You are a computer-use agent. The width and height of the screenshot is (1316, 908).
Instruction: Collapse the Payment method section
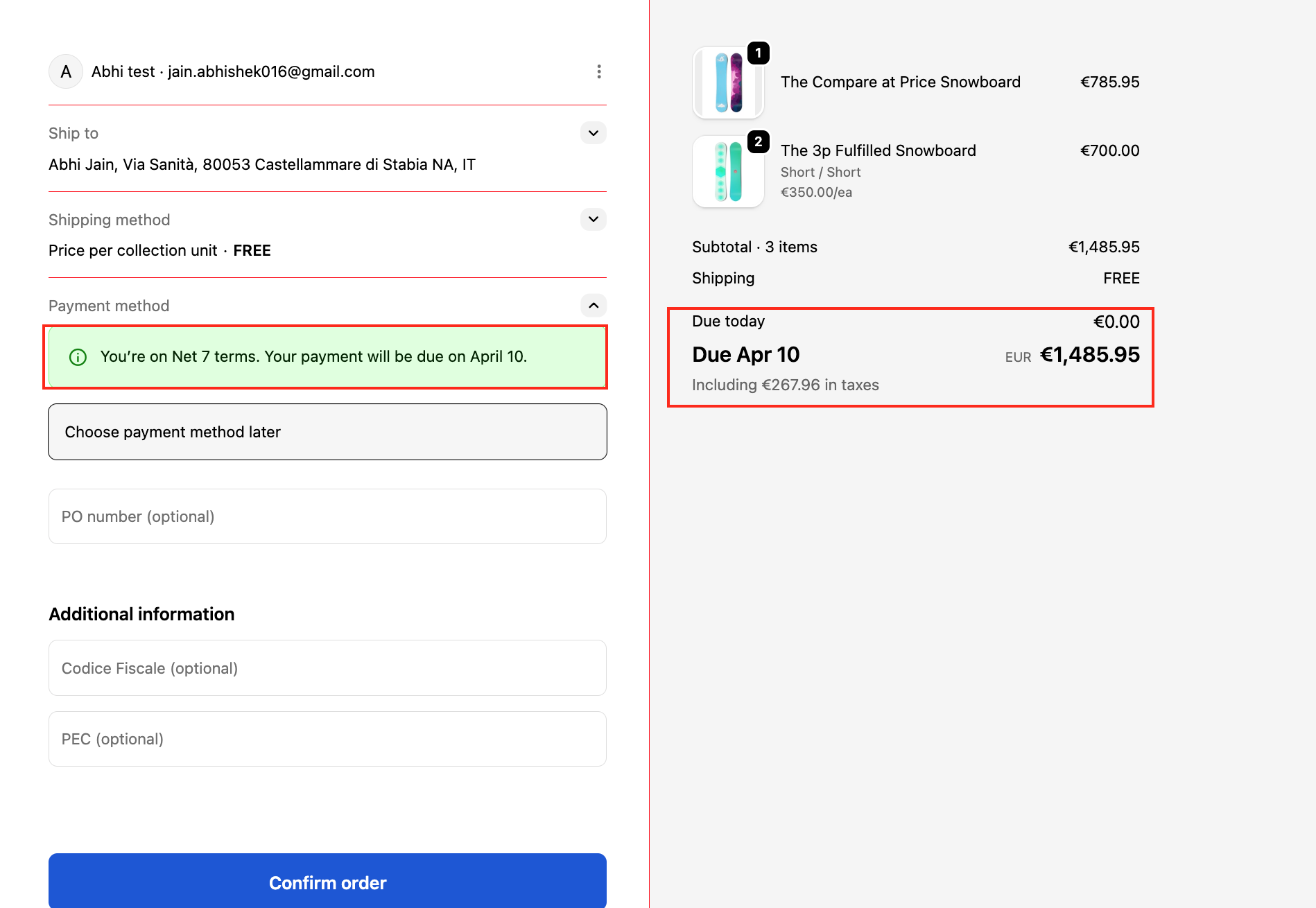[x=594, y=306]
